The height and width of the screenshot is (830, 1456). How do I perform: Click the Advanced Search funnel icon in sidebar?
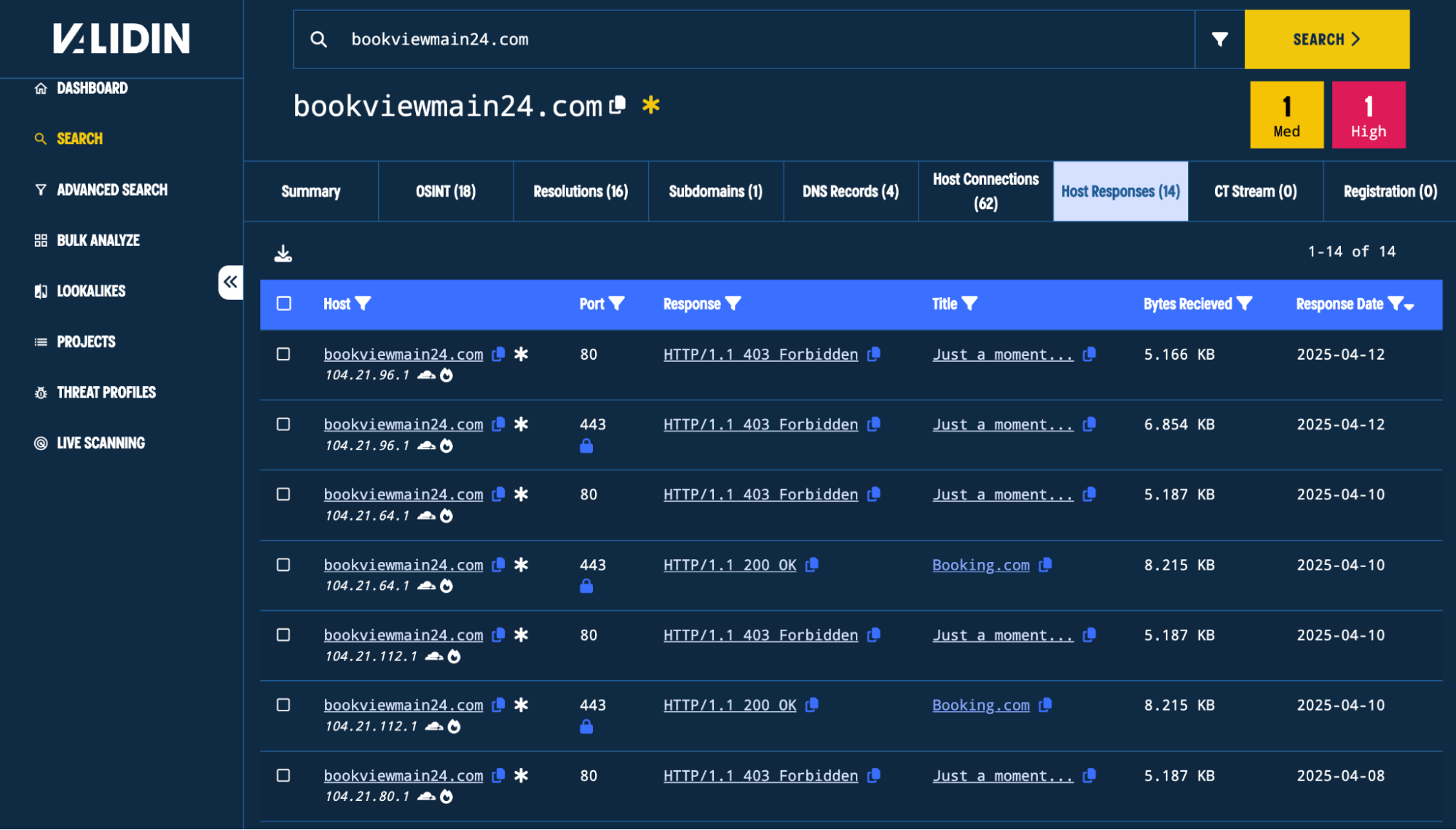(x=41, y=189)
